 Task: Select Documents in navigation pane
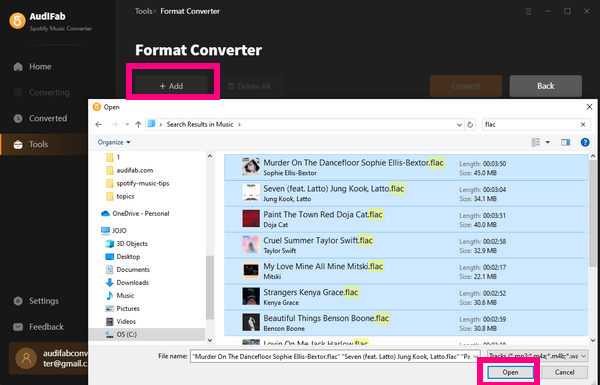pyautogui.click(x=127, y=270)
